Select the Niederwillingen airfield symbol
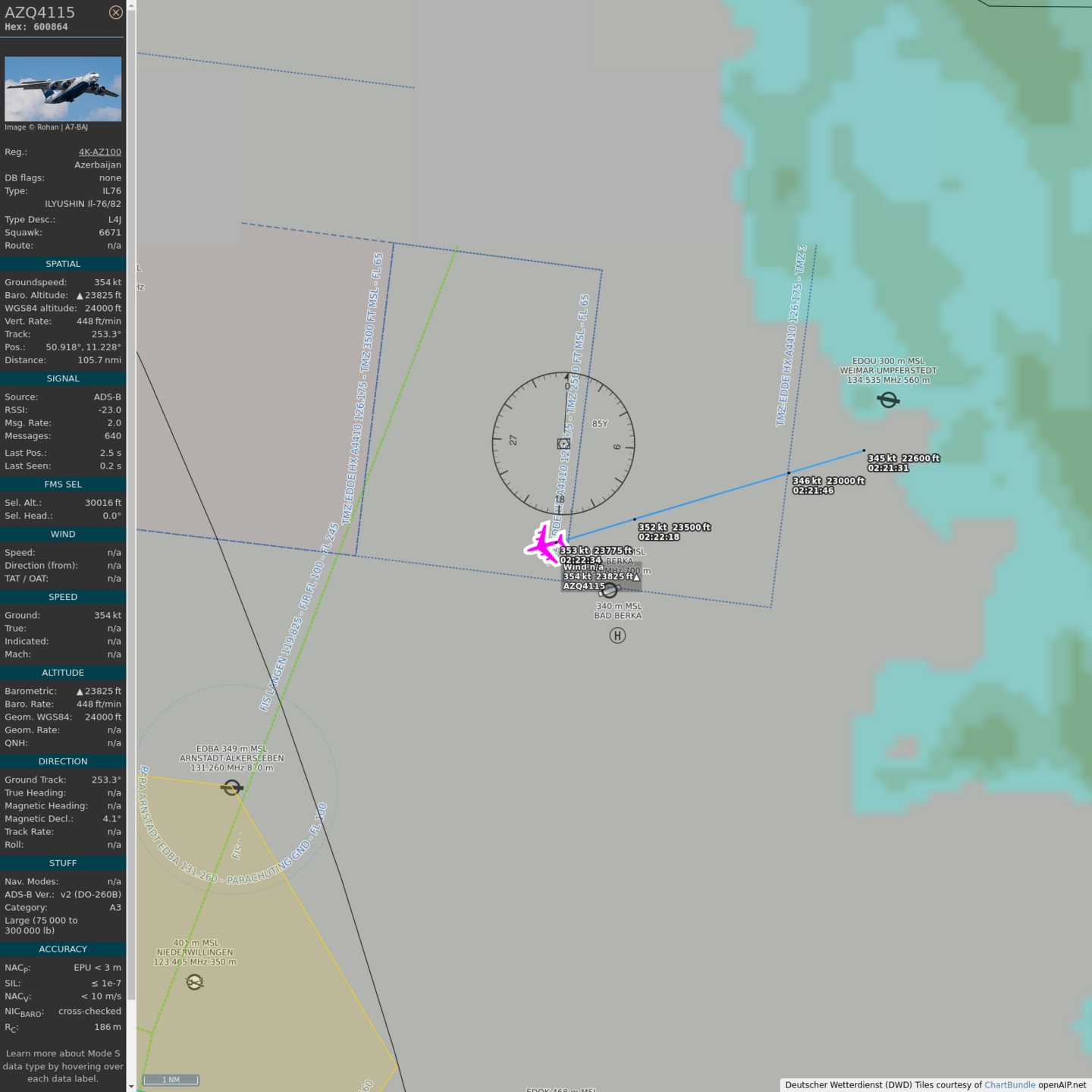Screen dimensions: 1092x1092 coord(195,982)
